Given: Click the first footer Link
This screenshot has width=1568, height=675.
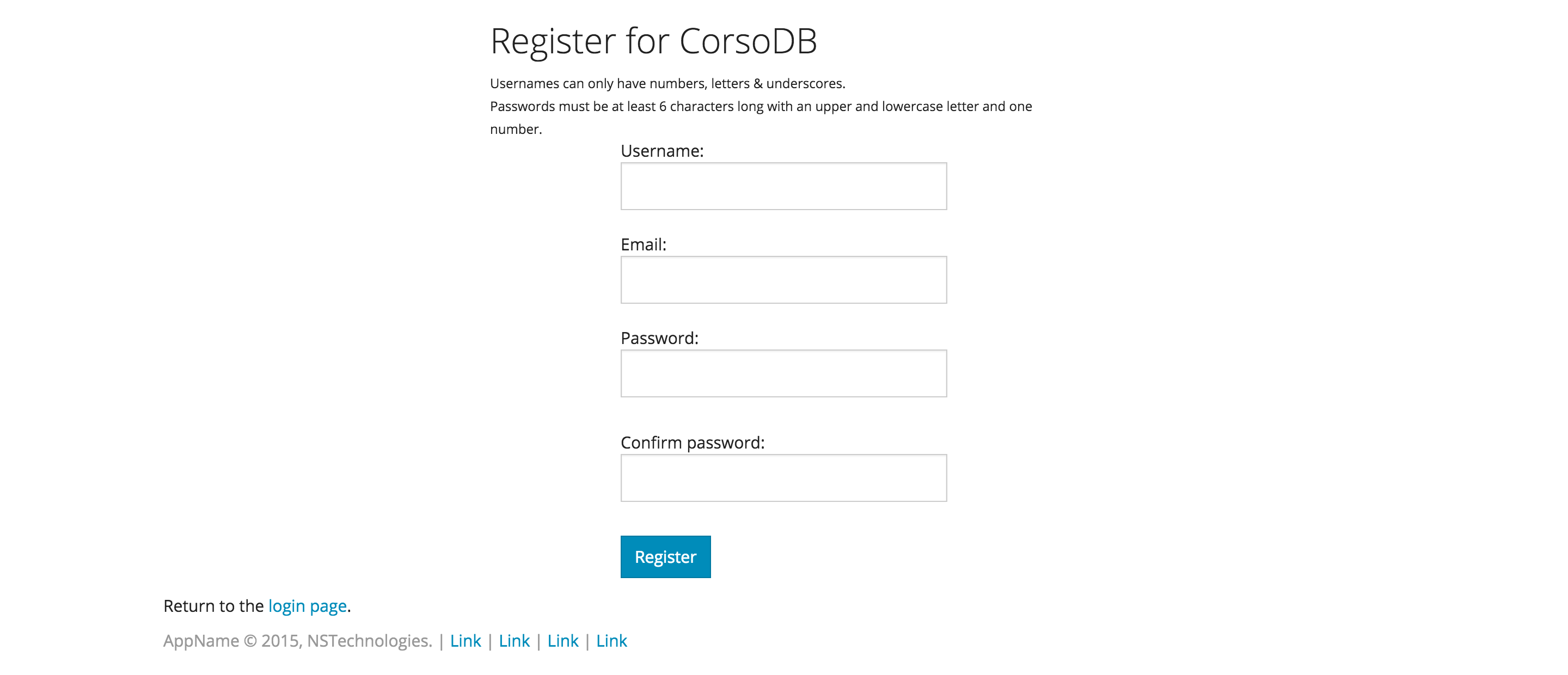Looking at the screenshot, I should [465, 640].
